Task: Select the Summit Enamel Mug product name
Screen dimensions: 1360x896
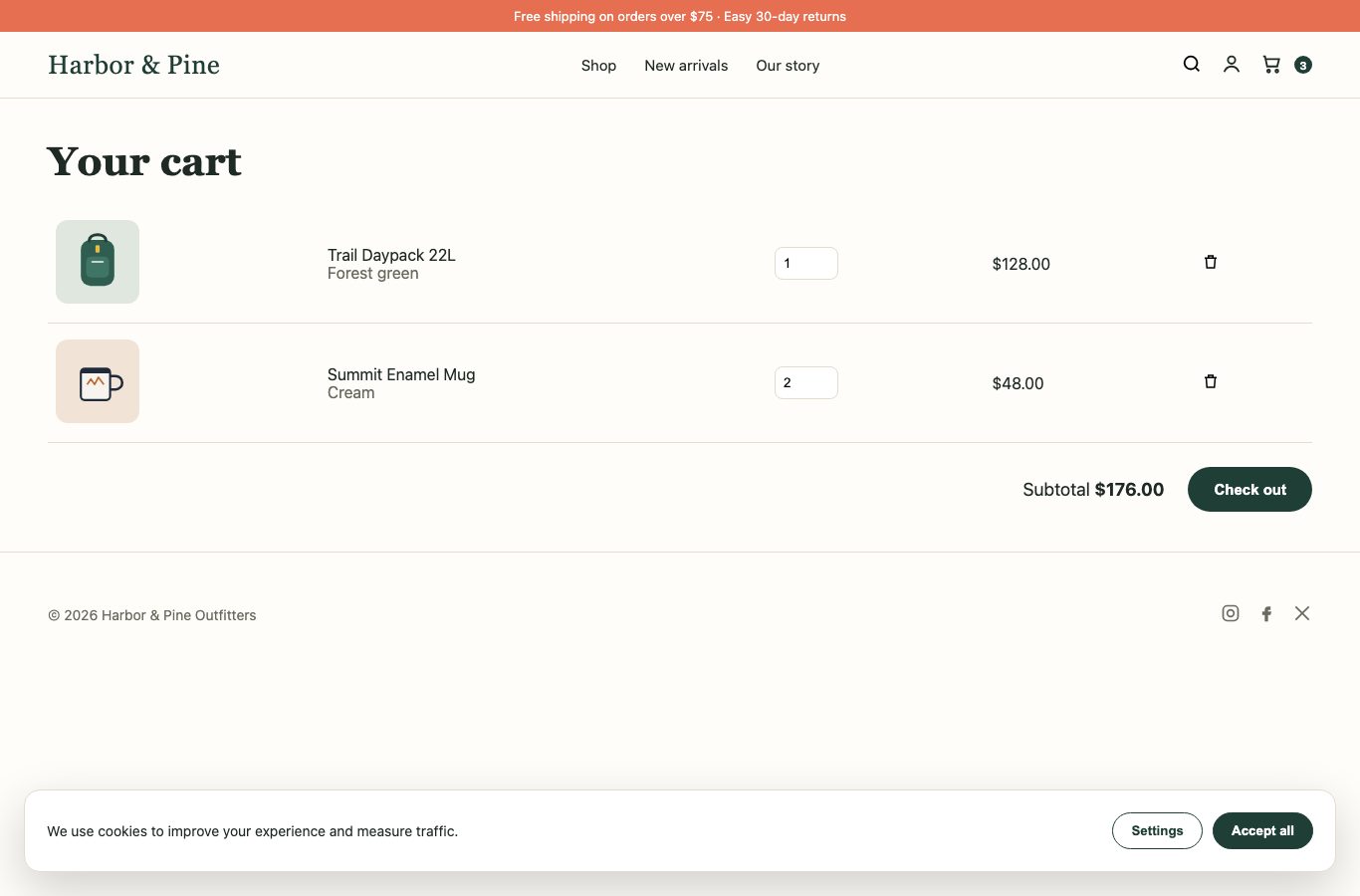Action: click(401, 374)
